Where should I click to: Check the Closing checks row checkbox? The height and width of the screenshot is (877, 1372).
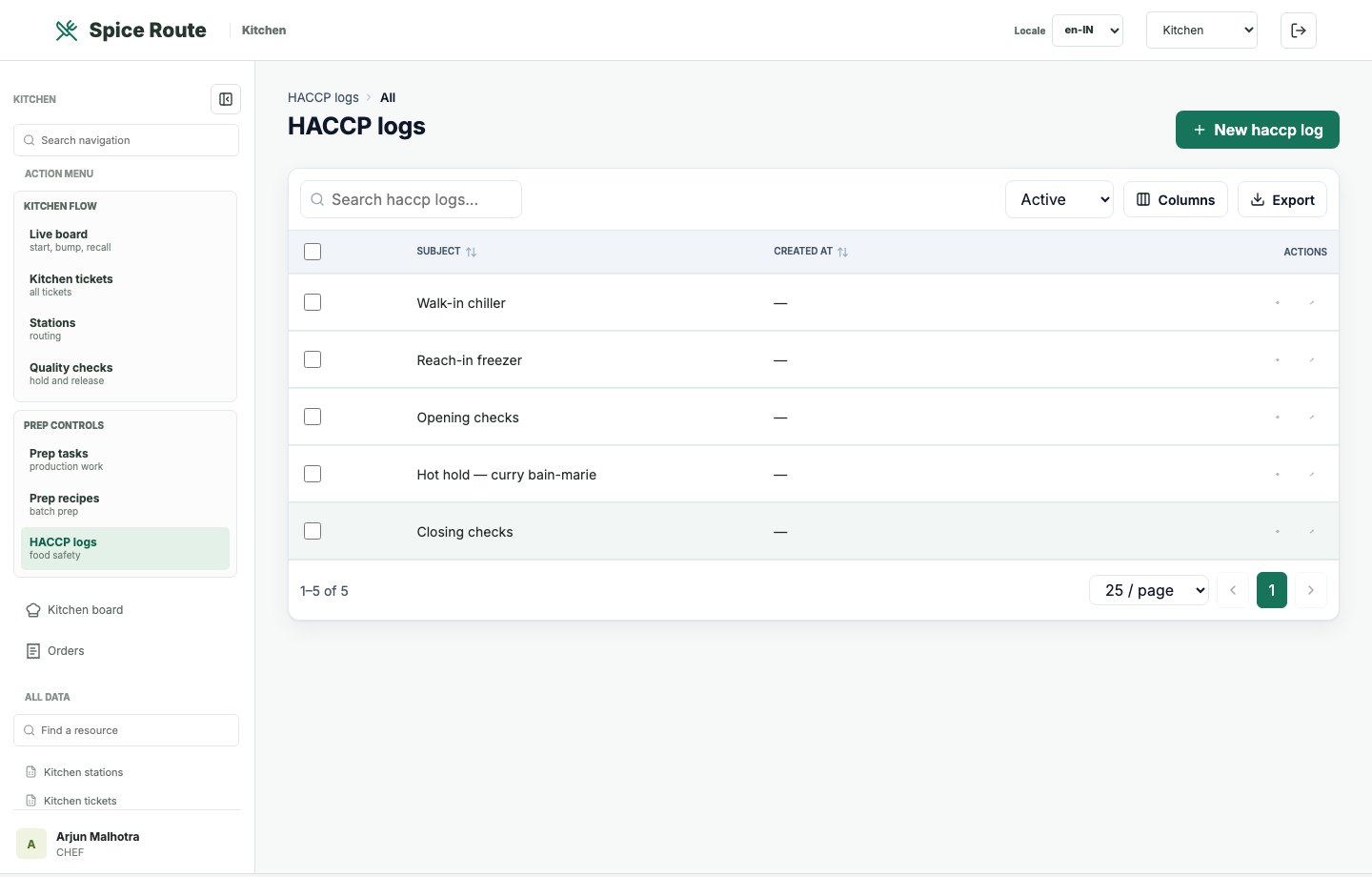[x=313, y=531]
